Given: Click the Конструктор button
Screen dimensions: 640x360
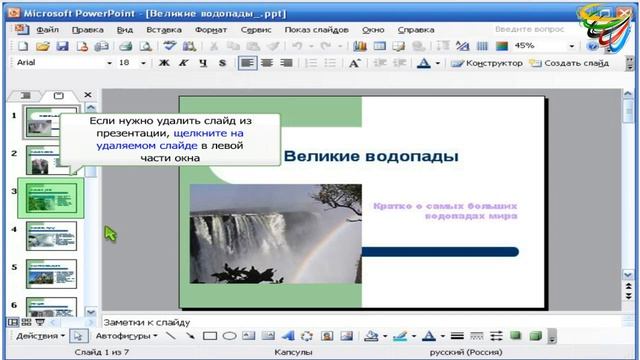Looking at the screenshot, I should (487, 63).
